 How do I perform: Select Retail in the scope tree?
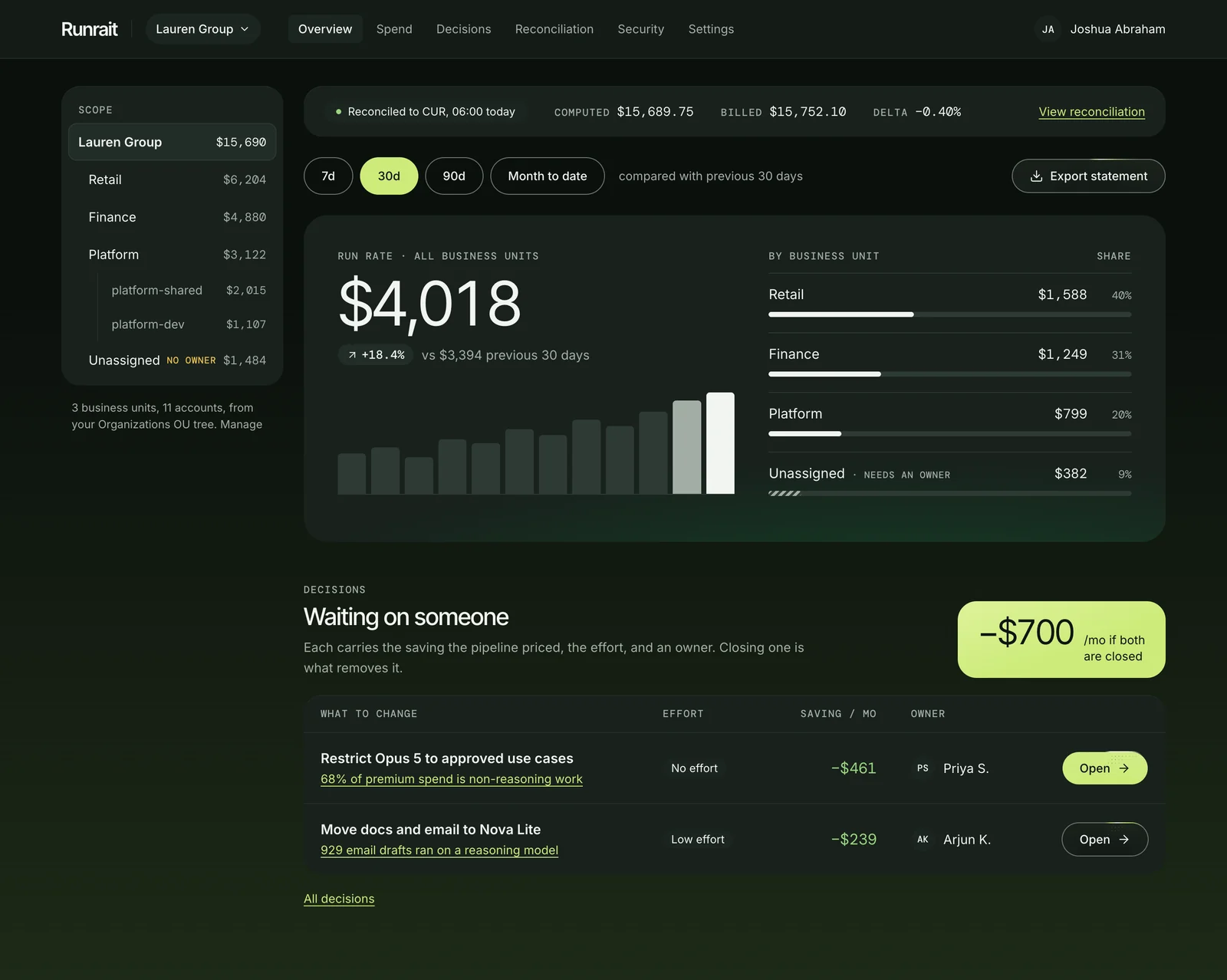point(173,179)
